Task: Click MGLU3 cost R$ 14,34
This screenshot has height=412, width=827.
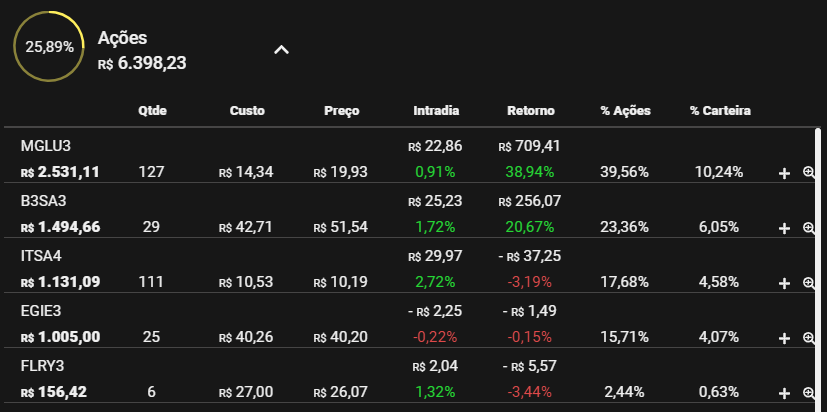Action: click(x=246, y=172)
